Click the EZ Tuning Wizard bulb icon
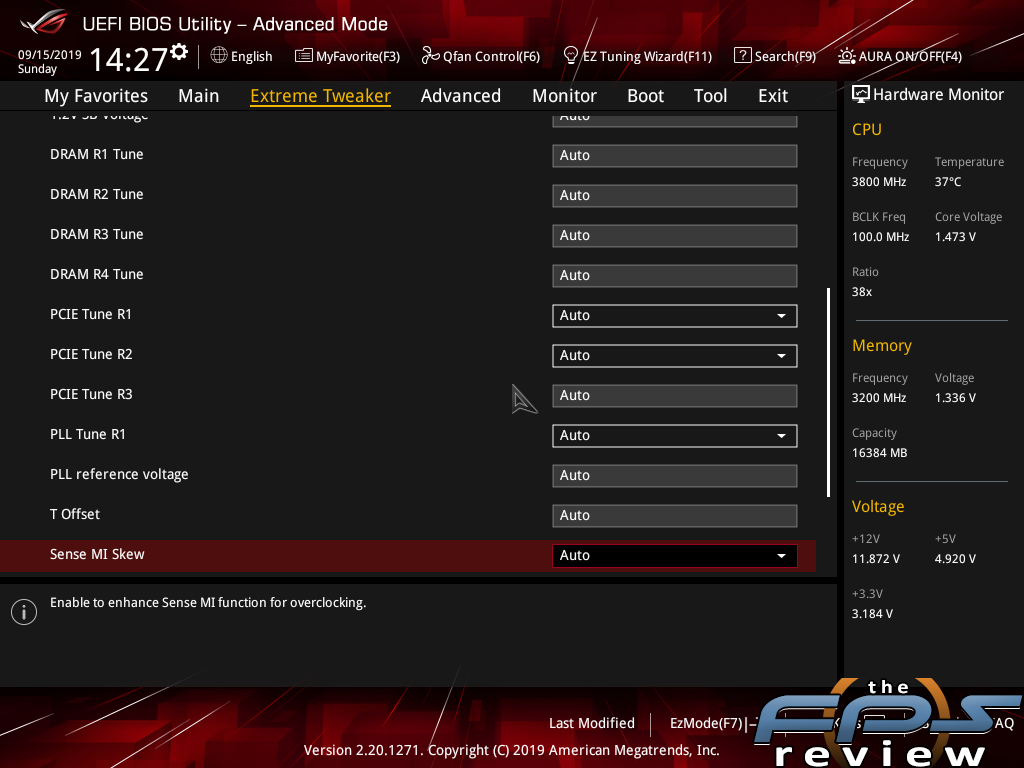 [x=570, y=56]
